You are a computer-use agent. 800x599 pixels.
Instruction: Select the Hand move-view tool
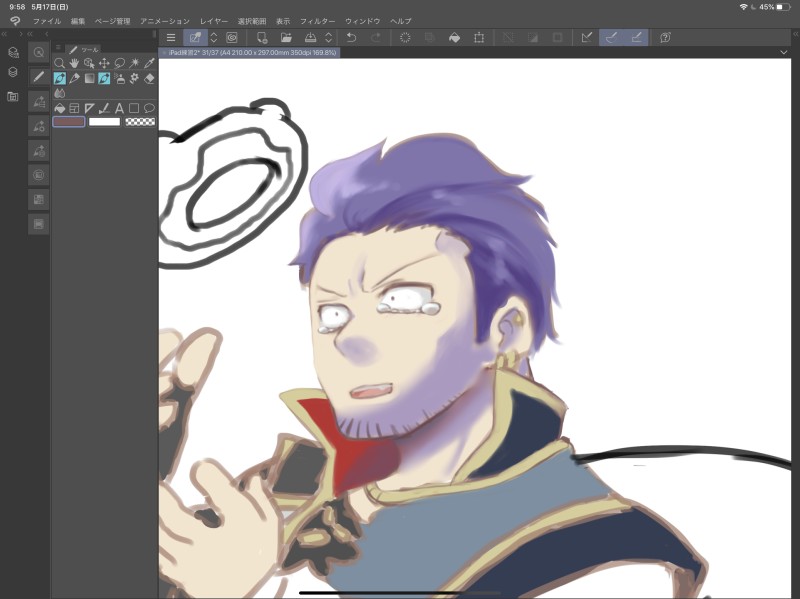tap(74, 63)
